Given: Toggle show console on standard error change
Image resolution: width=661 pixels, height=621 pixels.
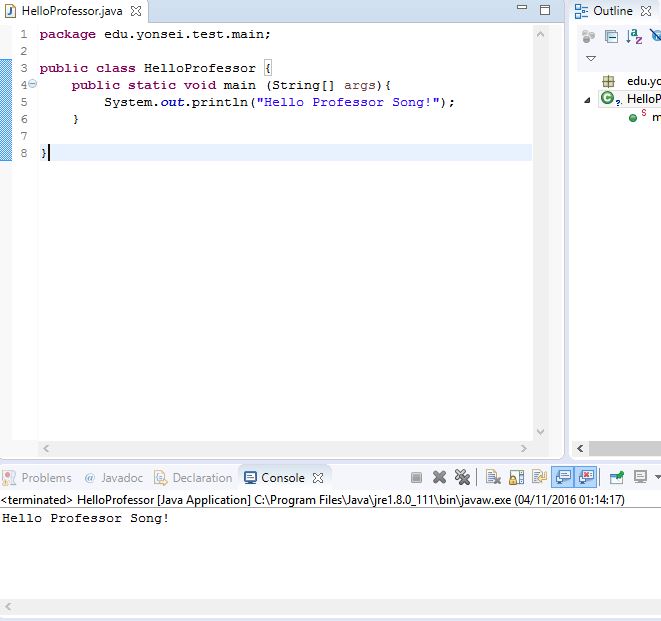Looking at the screenshot, I should (x=587, y=478).
